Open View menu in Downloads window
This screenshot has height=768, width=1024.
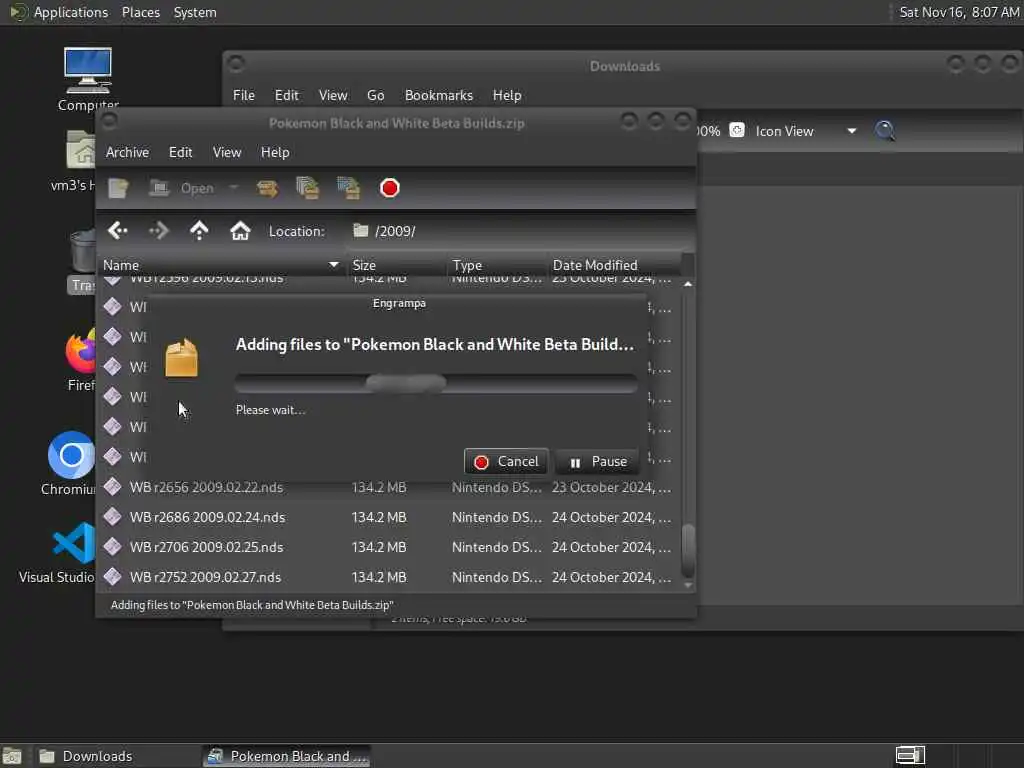tap(333, 95)
